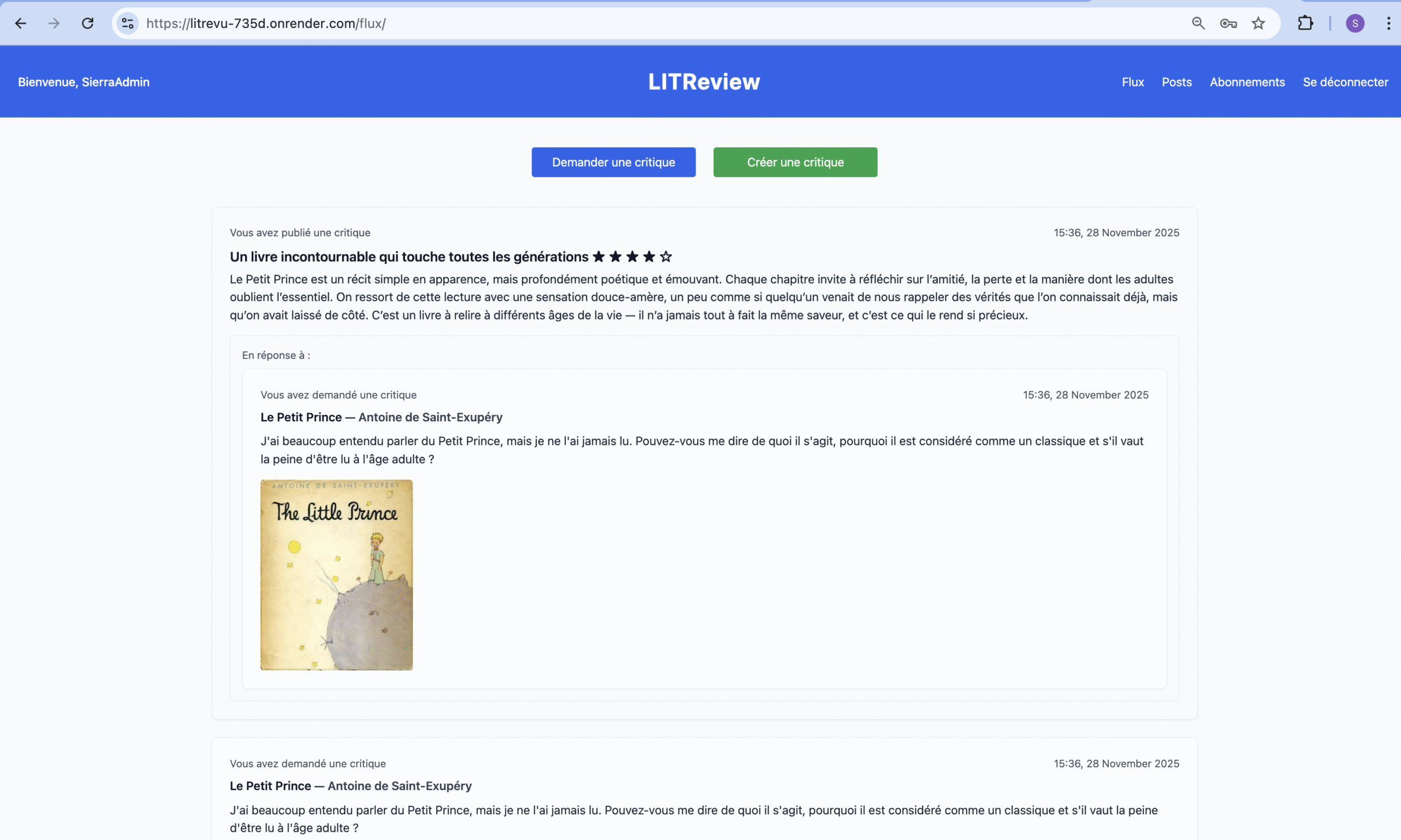Click the Demander une critique button
This screenshot has width=1401, height=840.
click(x=613, y=162)
